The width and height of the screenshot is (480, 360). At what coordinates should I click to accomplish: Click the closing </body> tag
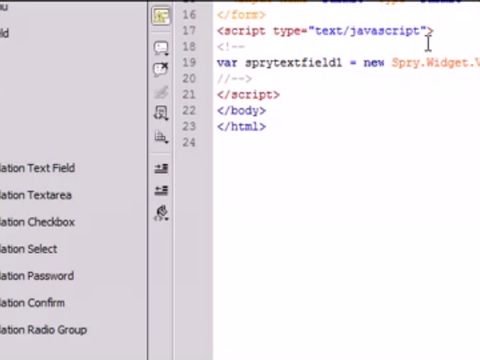pyautogui.click(x=241, y=111)
